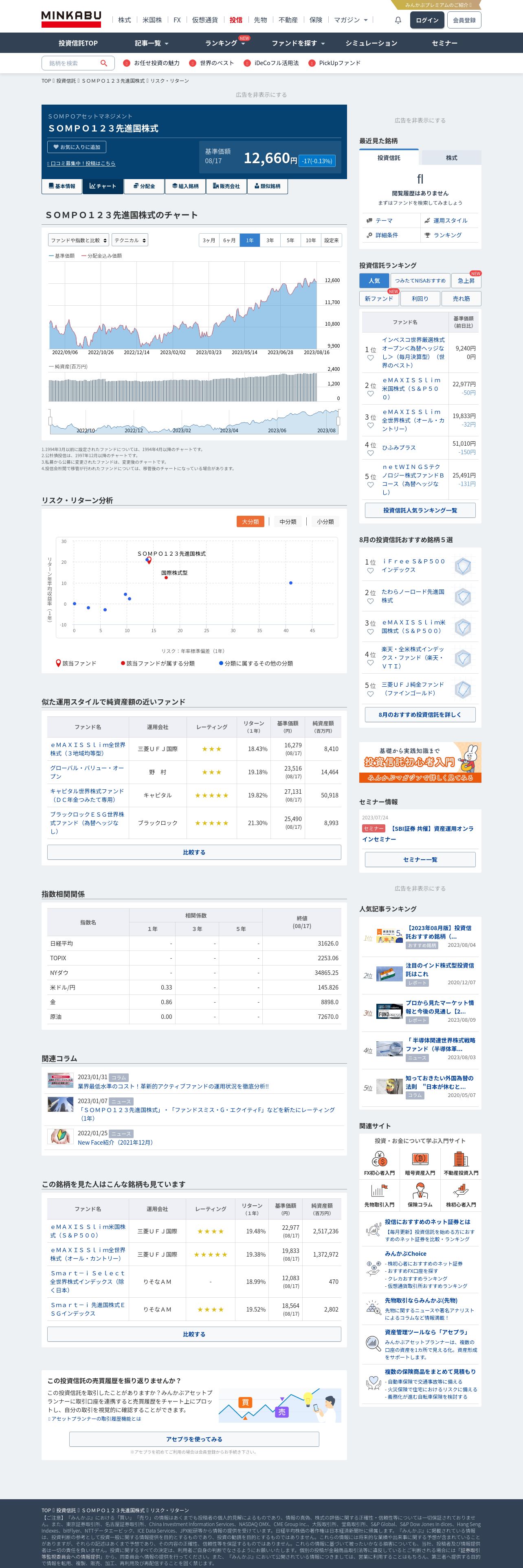Expand the マガジン top menu
The height and width of the screenshot is (1568, 523).
351,20
